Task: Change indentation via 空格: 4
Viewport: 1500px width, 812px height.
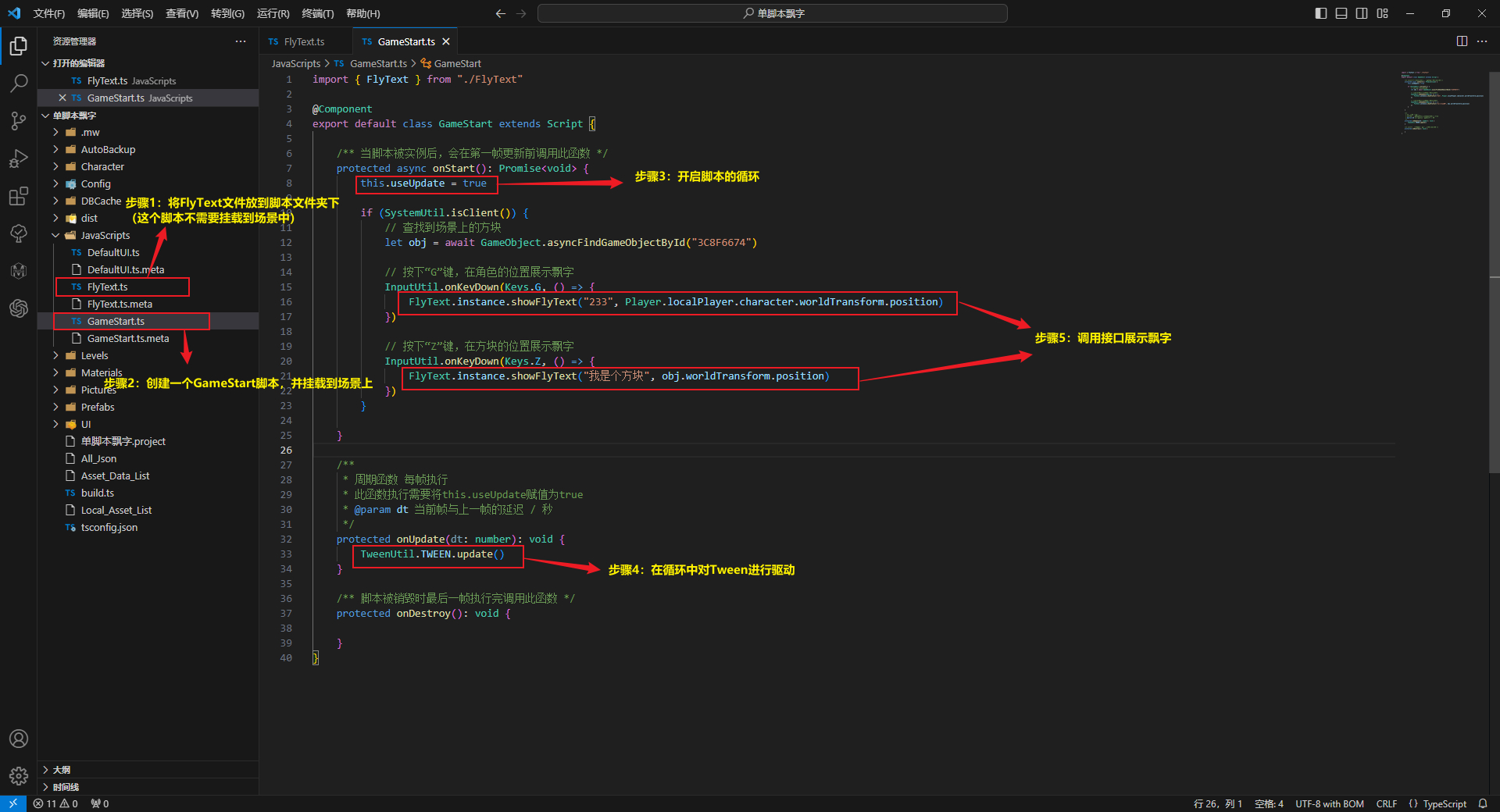Action: 1269,803
